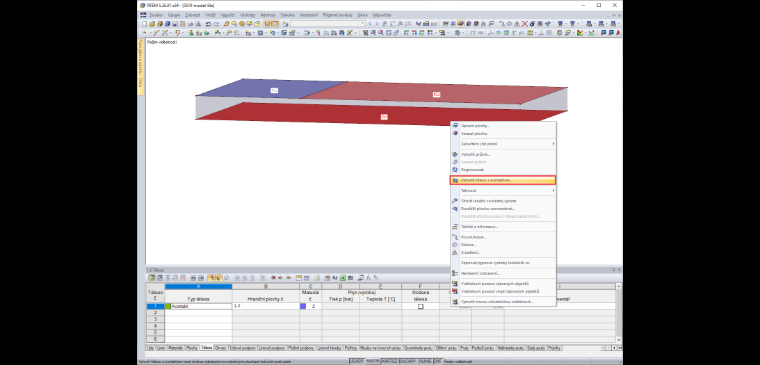Click icon beside Rozdělit plochu rovnoměrně entry
This screenshot has width=760, height=365.
tap(455, 208)
